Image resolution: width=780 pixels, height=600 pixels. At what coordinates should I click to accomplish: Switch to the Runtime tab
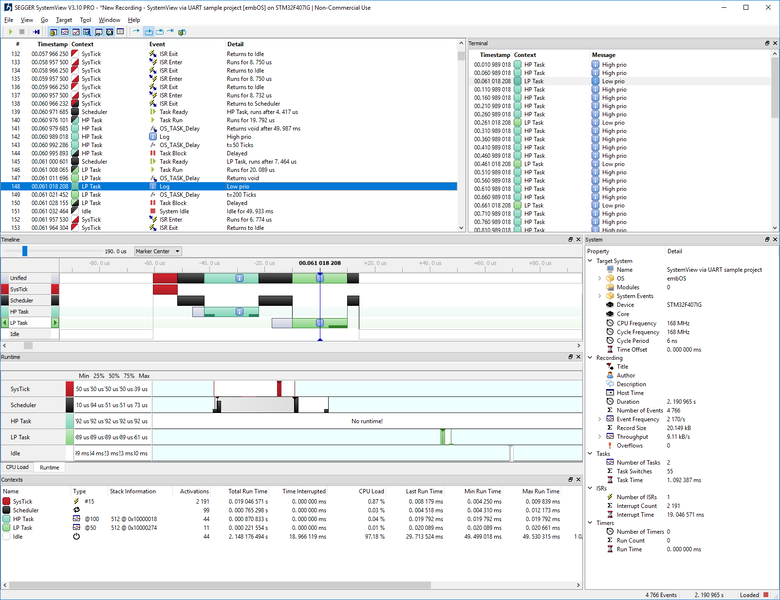pyautogui.click(x=49, y=468)
